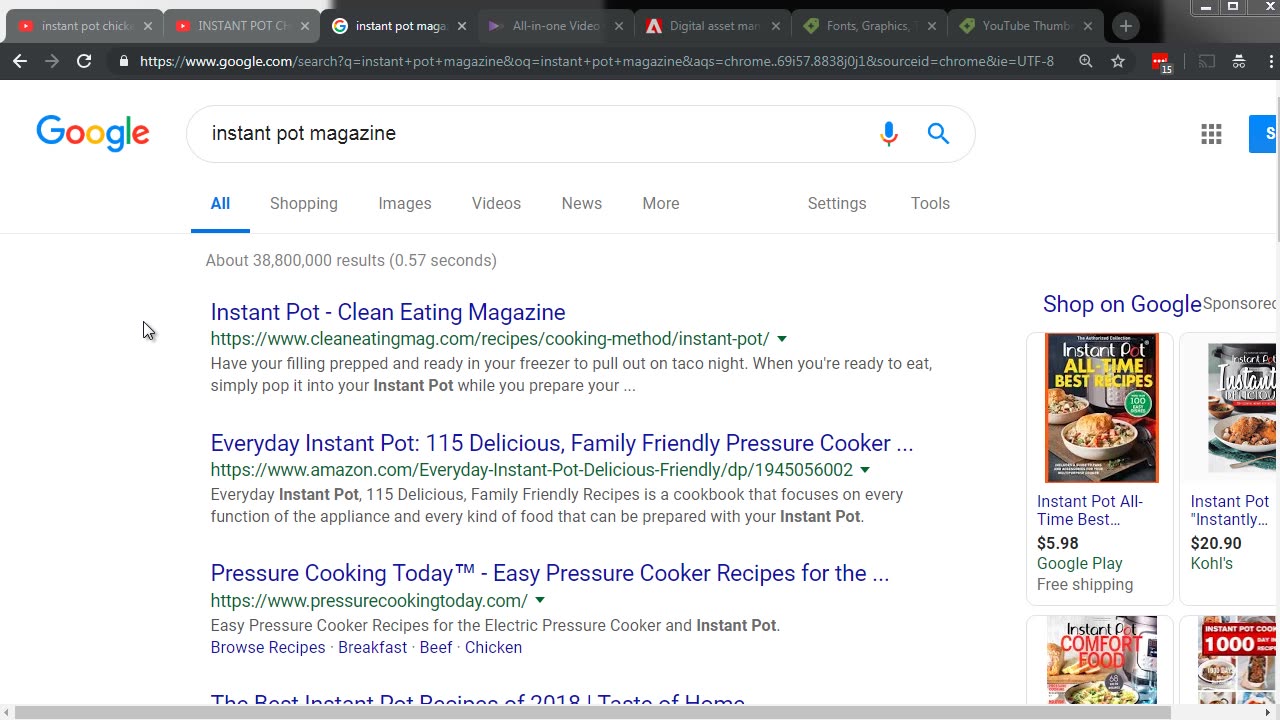The image size is (1280, 720).
Task: Click the zoom magnifier icon in address bar
Action: [1085, 61]
